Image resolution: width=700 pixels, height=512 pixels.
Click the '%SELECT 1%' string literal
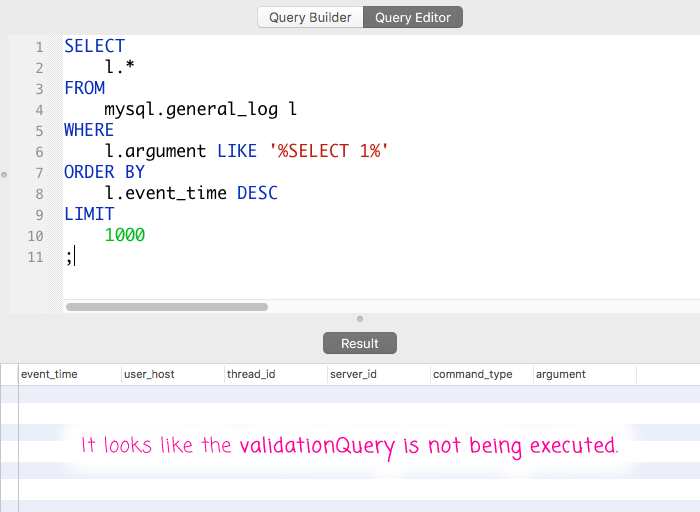(329, 151)
